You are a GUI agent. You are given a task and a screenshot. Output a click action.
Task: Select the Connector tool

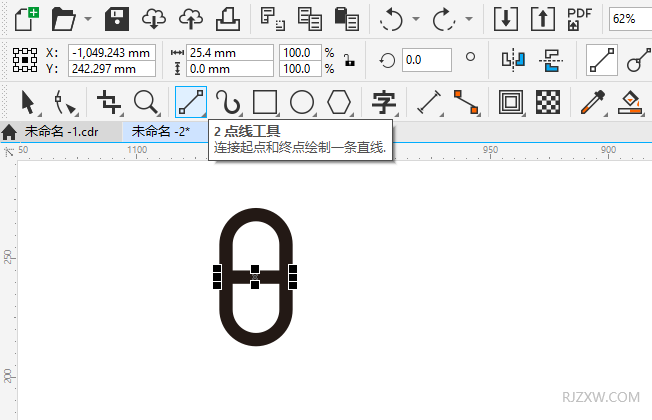[x=466, y=102]
